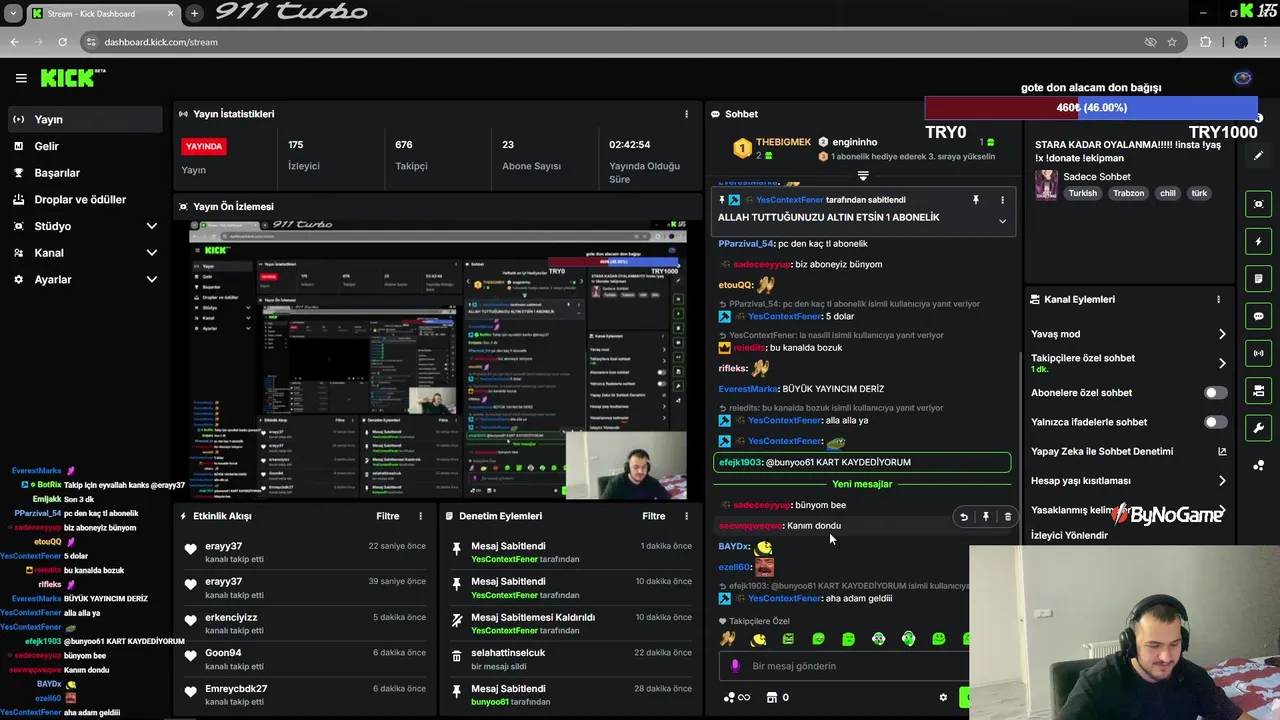1280x720 pixels.
Task: Unpin the pinned chat message
Action: pyautogui.click(x=976, y=200)
